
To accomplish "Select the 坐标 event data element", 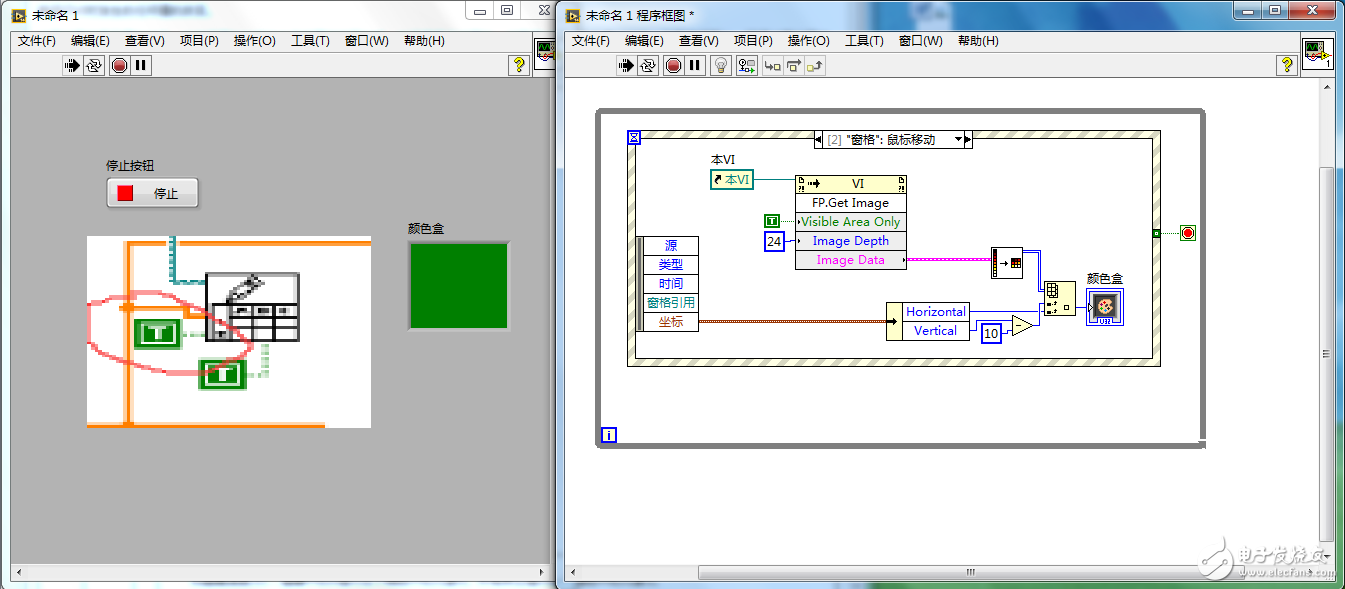I will click(670, 322).
